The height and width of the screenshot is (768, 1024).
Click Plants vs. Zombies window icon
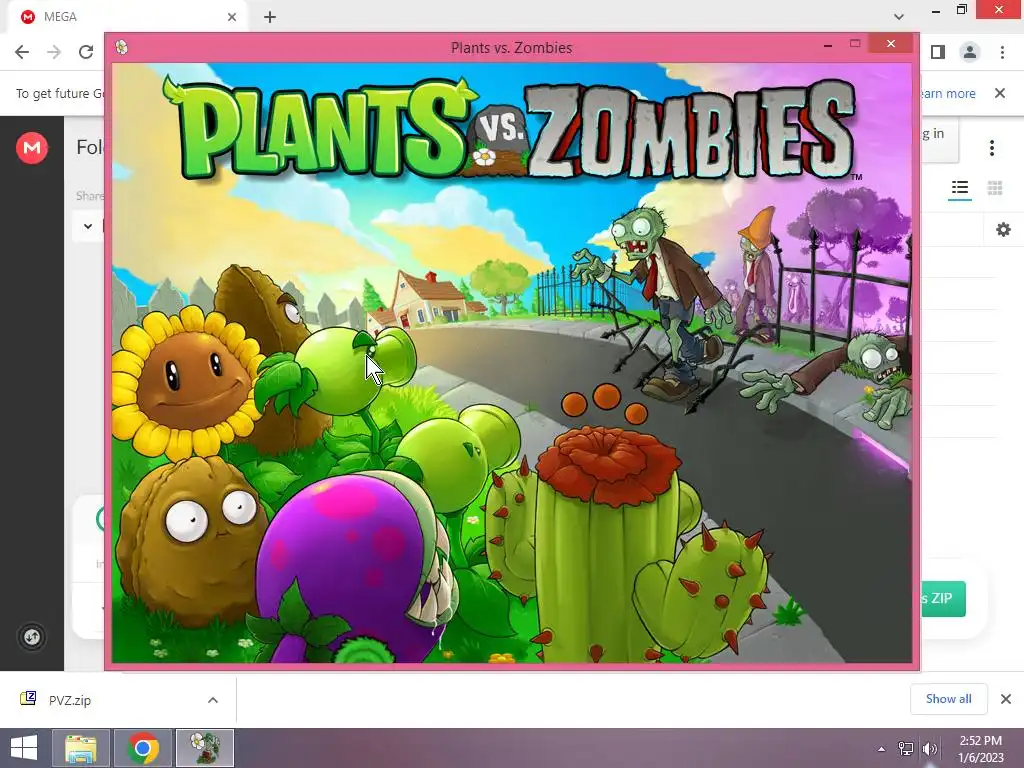(x=121, y=47)
